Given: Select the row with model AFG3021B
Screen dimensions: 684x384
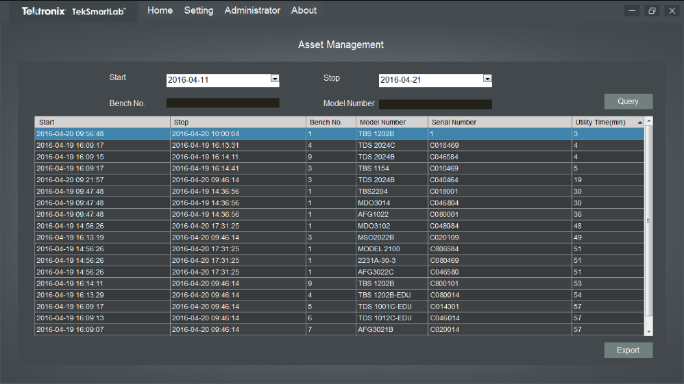Looking at the screenshot, I should point(339,329).
